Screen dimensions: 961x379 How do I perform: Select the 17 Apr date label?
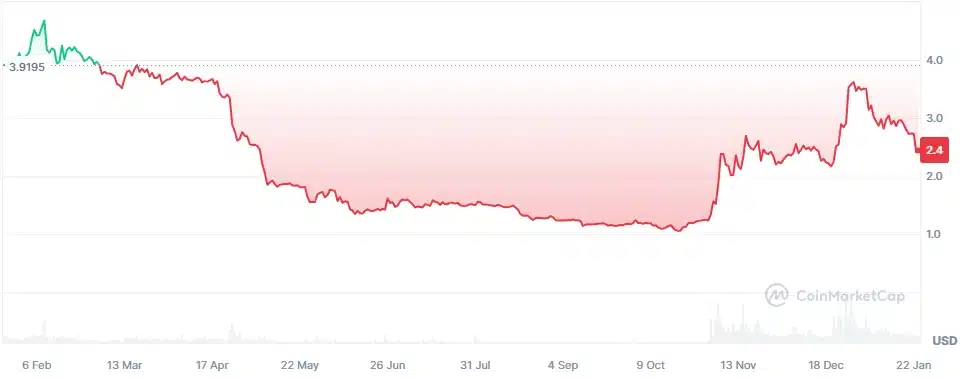(212, 365)
